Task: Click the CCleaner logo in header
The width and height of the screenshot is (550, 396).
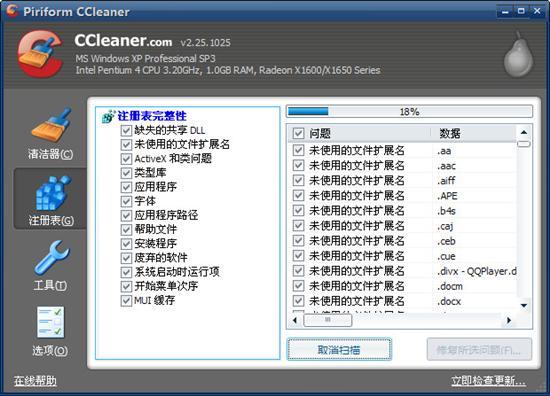Action: [x=40, y=54]
